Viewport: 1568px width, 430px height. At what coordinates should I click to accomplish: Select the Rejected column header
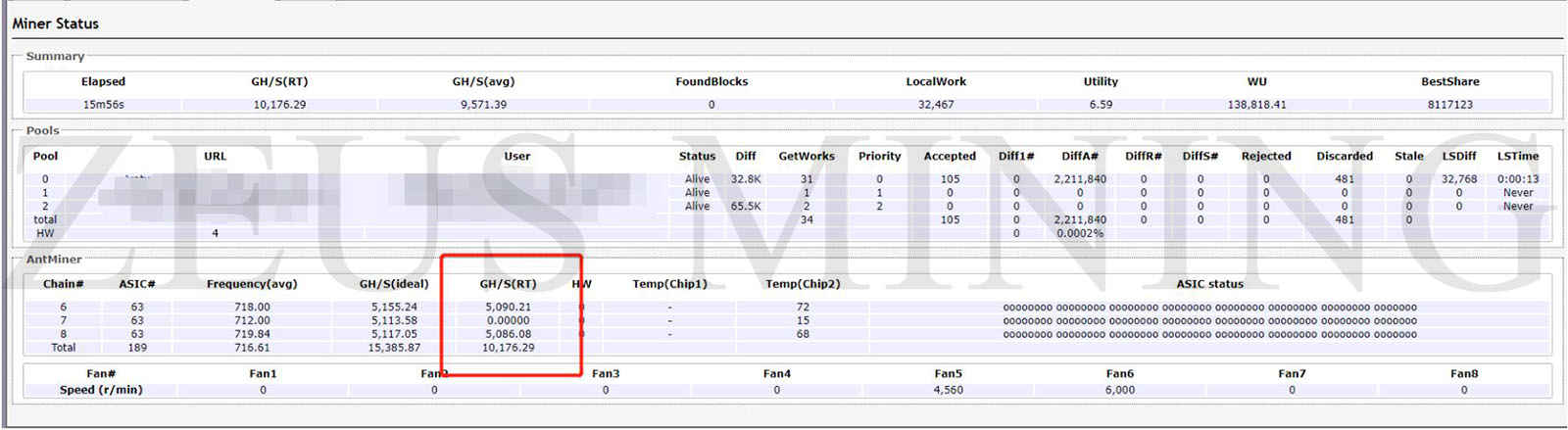1266,156
